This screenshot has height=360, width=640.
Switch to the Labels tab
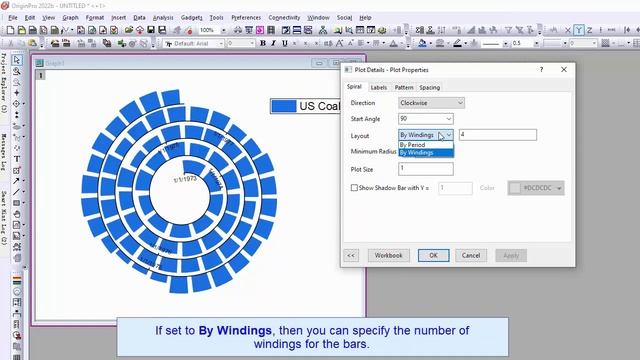pyautogui.click(x=378, y=87)
